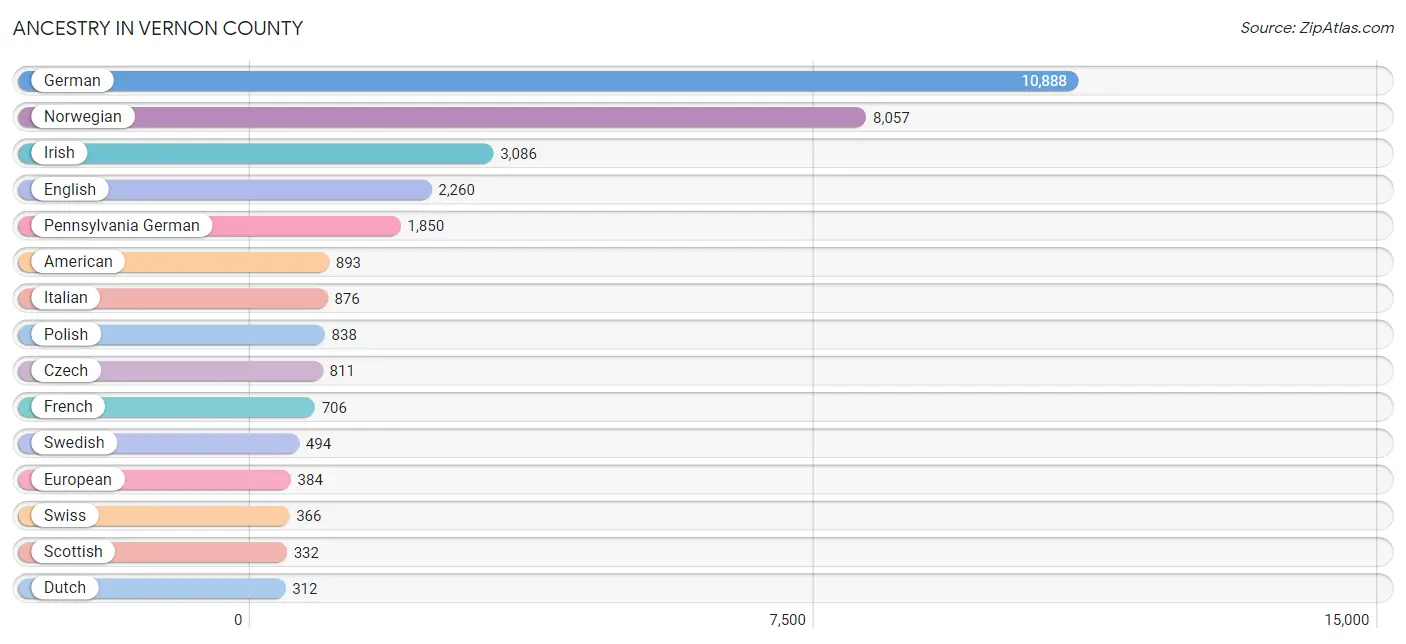Viewport: 1406px width, 644px height.
Task: Click the Ancestry in Vernon County title
Action: tap(158, 28)
